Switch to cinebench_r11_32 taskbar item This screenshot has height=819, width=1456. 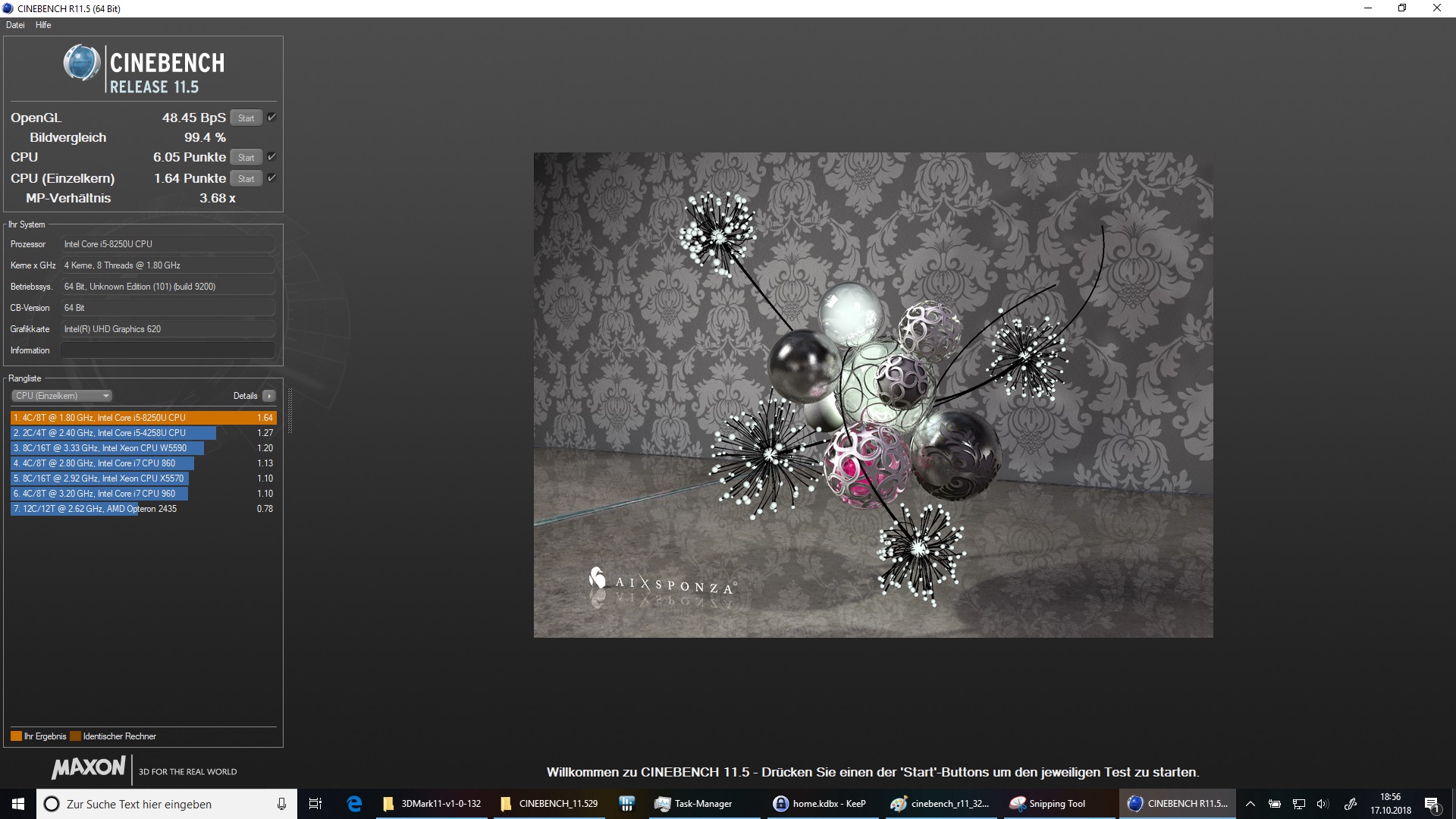coord(941,804)
